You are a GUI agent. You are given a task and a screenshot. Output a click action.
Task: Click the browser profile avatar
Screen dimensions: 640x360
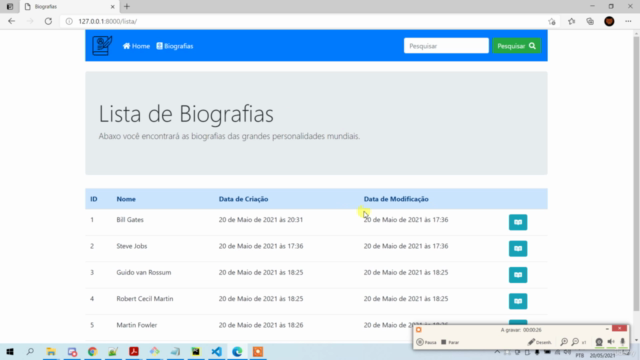click(609, 21)
